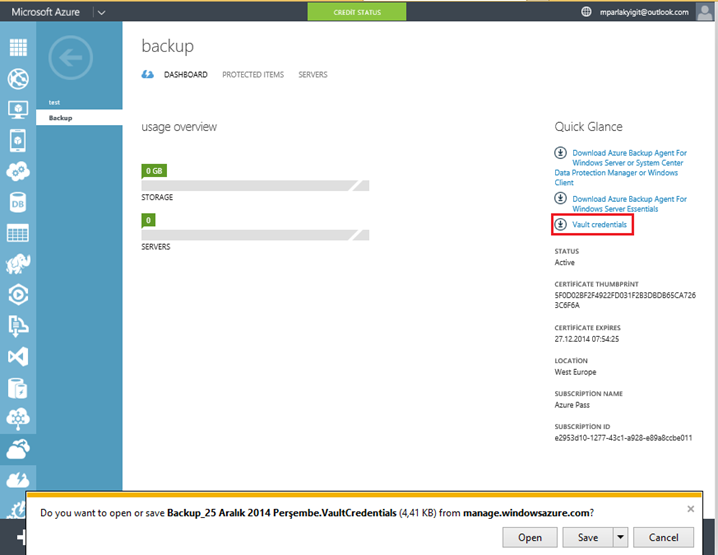718x555 pixels.
Task: Click Vault credentials link
Action: tap(599, 224)
